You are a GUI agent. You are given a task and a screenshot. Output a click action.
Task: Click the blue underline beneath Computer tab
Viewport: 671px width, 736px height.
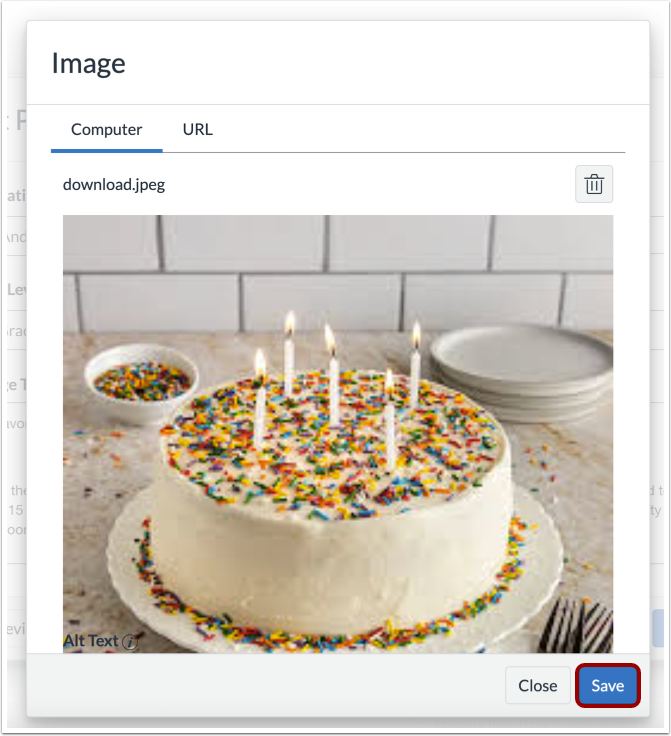pos(107,151)
